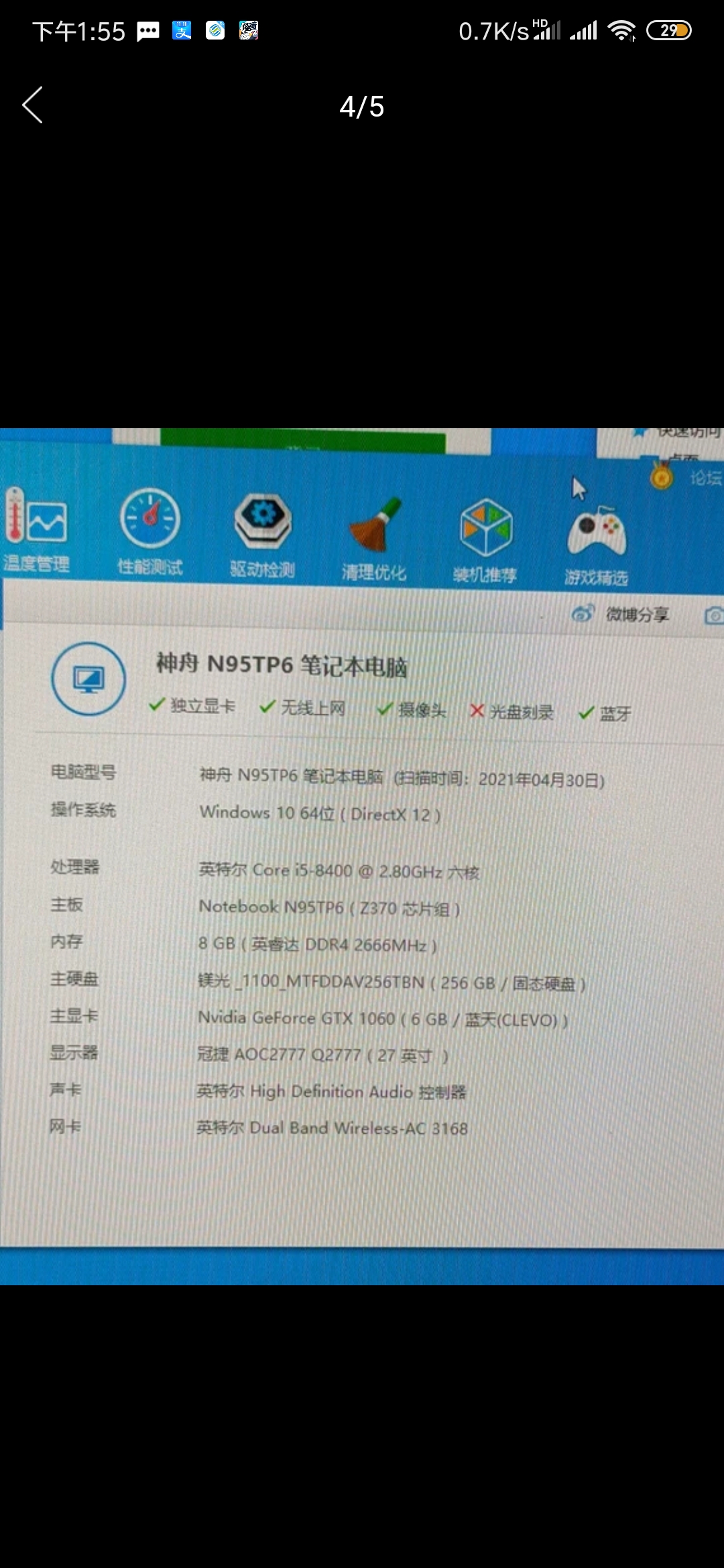This screenshot has height=1568, width=724.
Task: Click the 冠捷 AOC2777 monitor value
Action: (x=322, y=1055)
